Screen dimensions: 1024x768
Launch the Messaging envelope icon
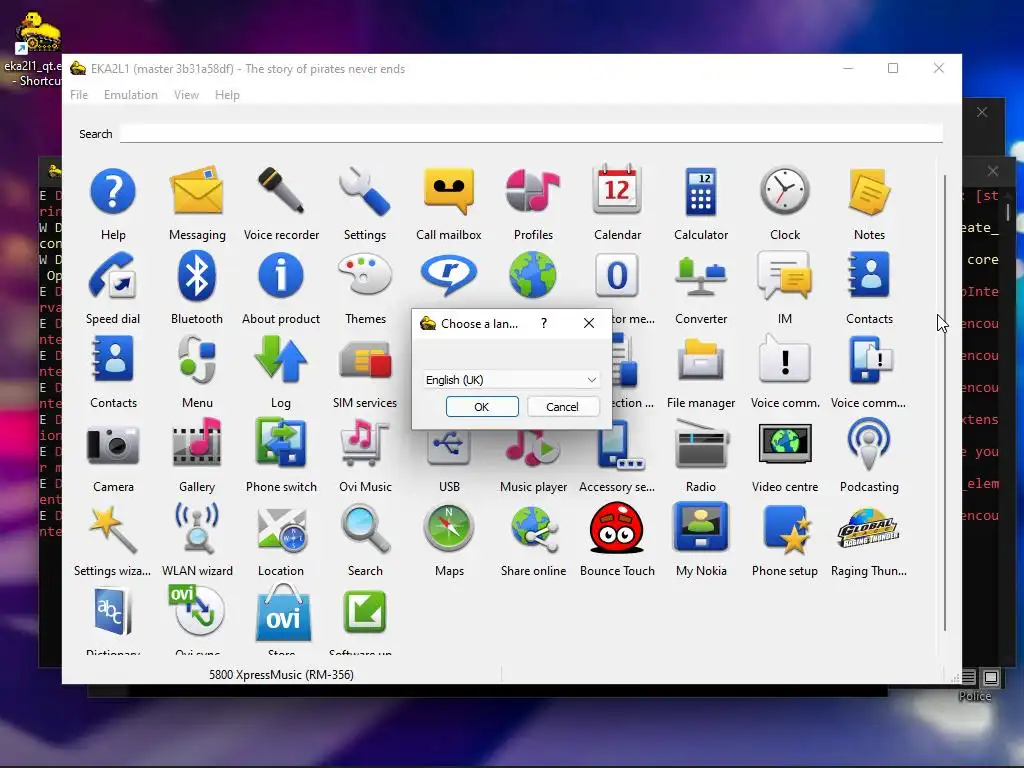[x=197, y=191]
